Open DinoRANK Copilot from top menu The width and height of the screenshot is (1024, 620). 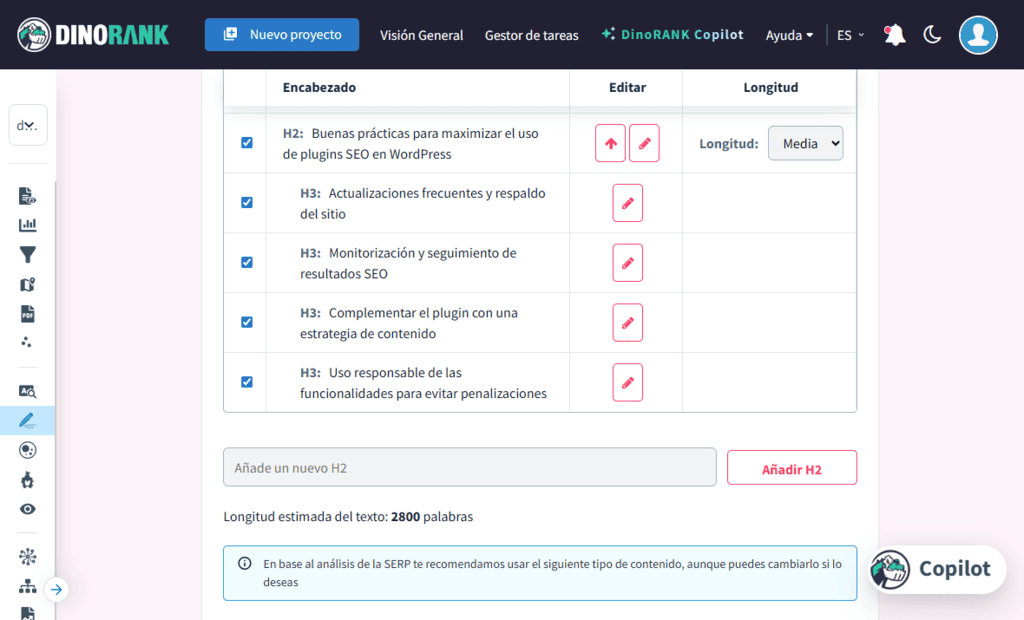pyautogui.click(x=672, y=34)
